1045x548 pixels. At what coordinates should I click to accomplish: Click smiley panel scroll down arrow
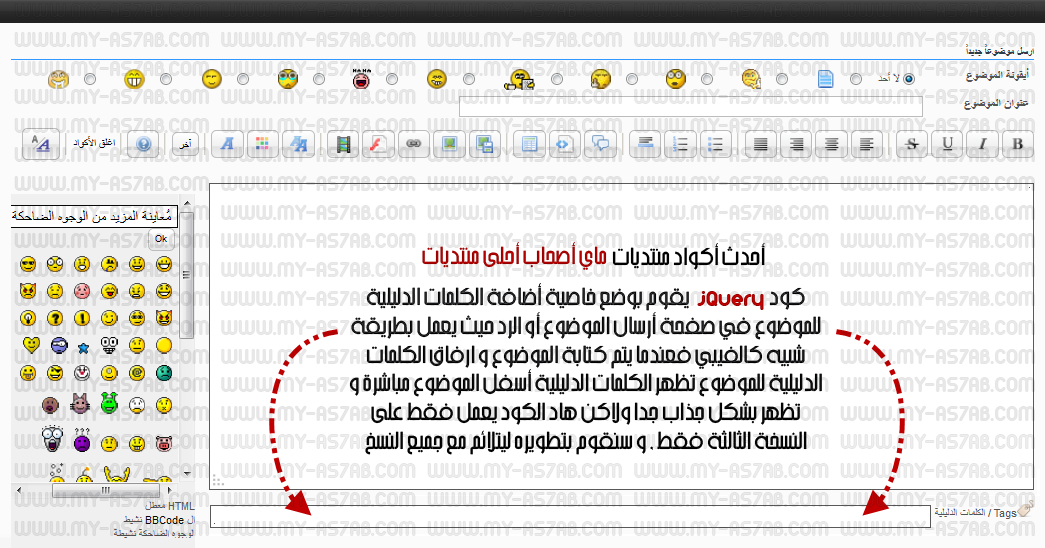(187, 473)
